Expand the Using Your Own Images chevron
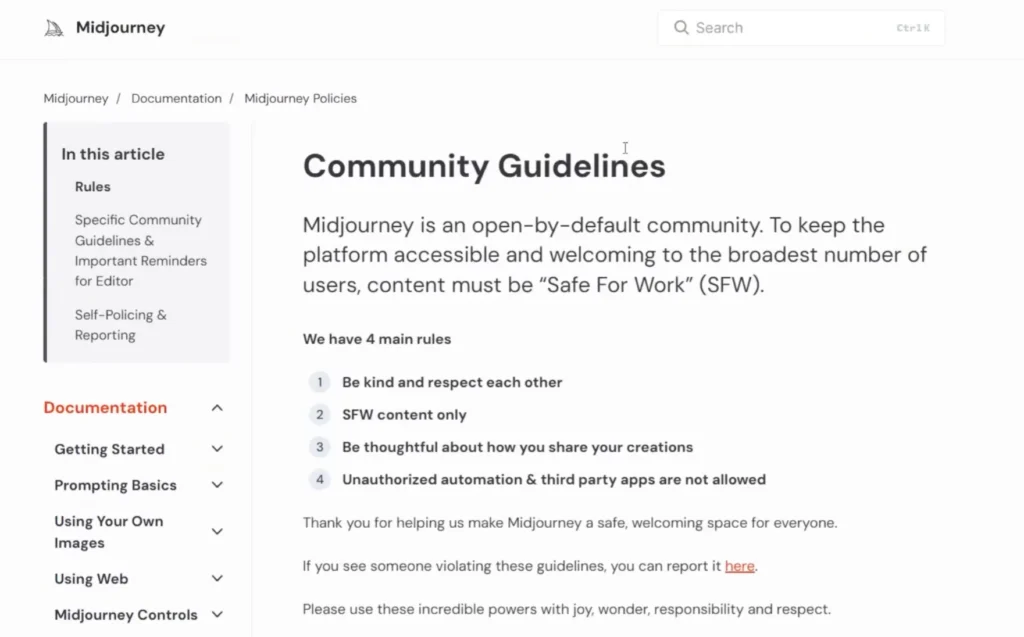The height and width of the screenshot is (637, 1024). point(217,531)
